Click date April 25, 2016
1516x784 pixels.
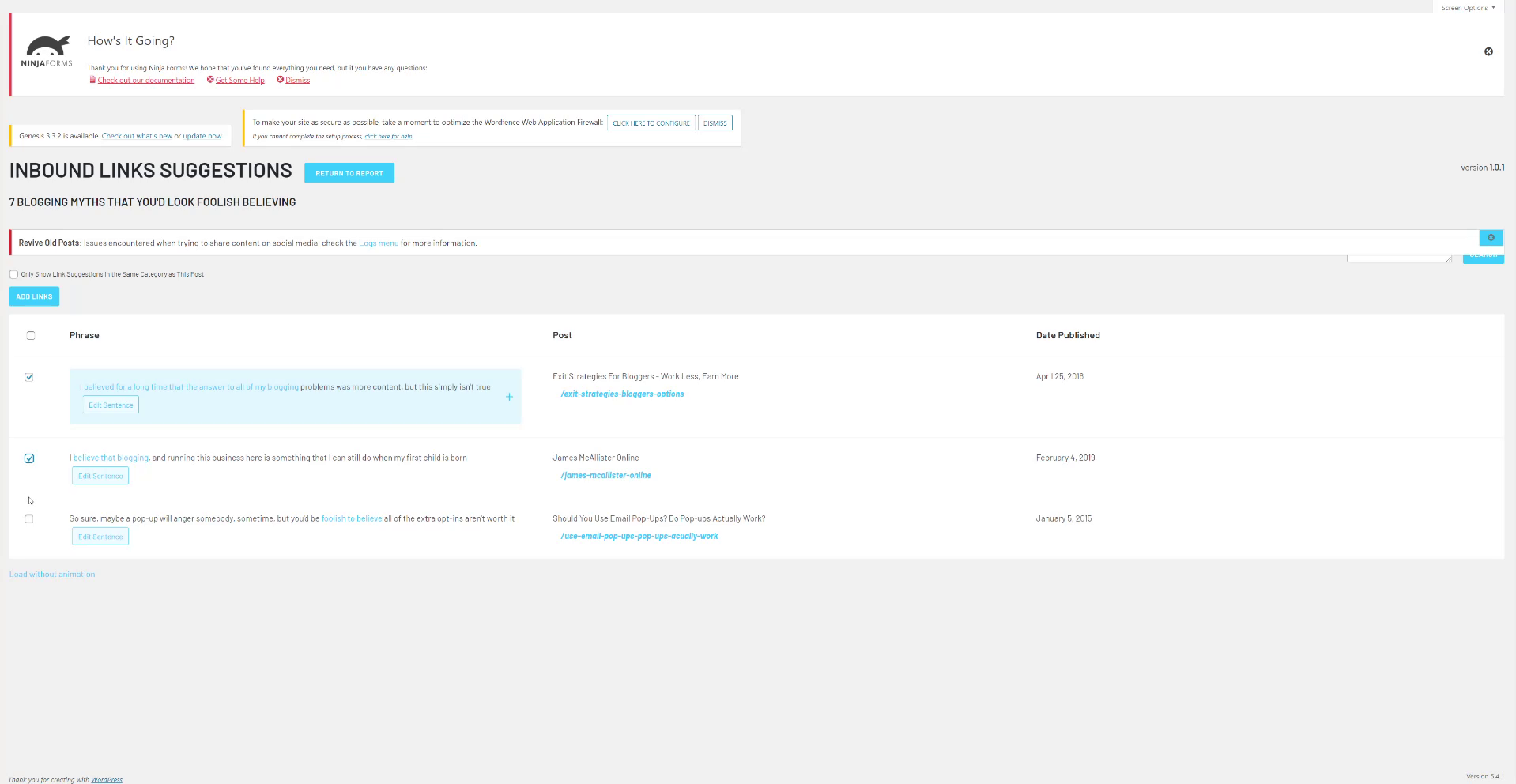(1060, 376)
